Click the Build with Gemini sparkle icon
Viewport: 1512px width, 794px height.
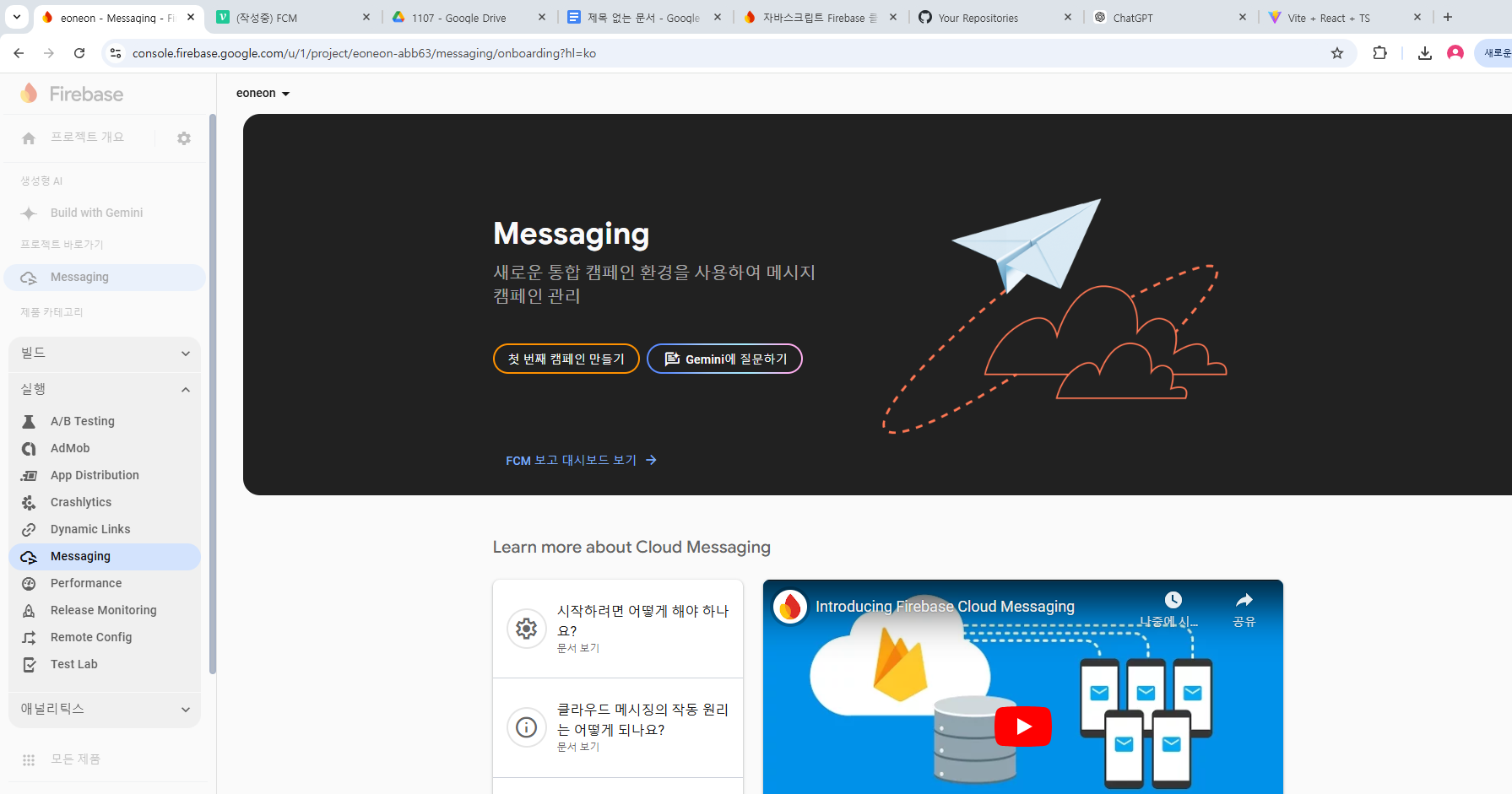point(29,213)
